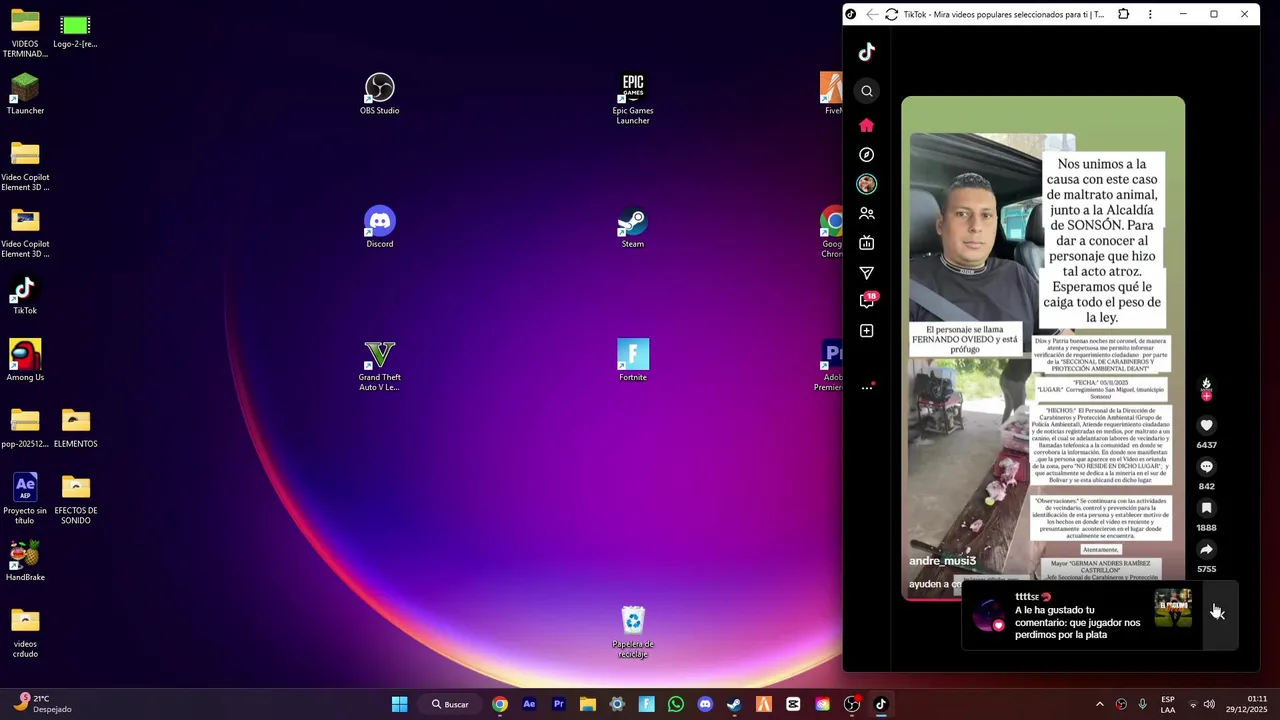Select the ELEMENTOS folder on desktop
This screenshot has height=720, width=1280.
pyautogui.click(x=76, y=427)
